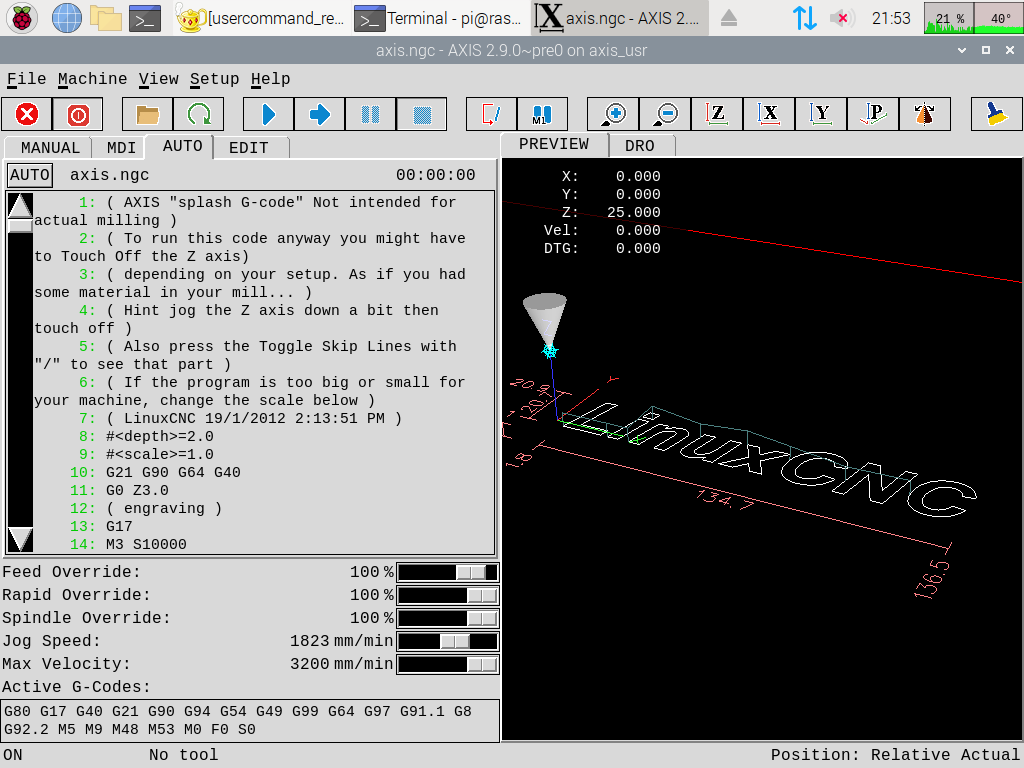Adjust the Spindle Override slider
Image resolution: width=1024 pixels, height=768 pixels.
pyautogui.click(x=448, y=618)
